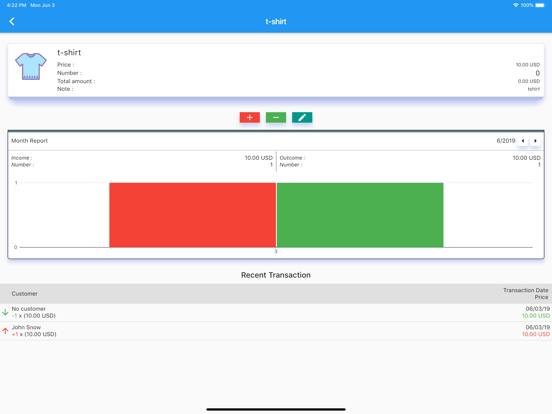This screenshot has height=414, width=552.
Task: Select the green outcome bar in chart
Action: click(x=360, y=215)
